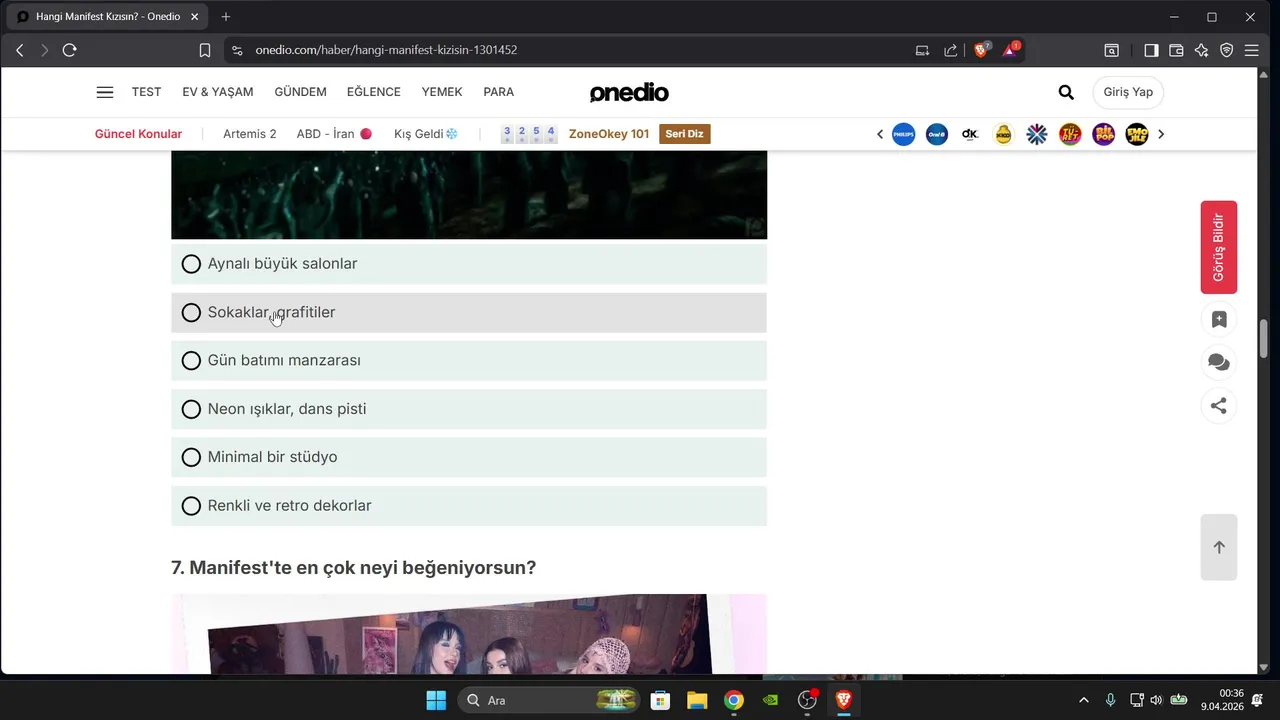Click the Philips brand logo
This screenshot has height=720, width=1280.
903,134
